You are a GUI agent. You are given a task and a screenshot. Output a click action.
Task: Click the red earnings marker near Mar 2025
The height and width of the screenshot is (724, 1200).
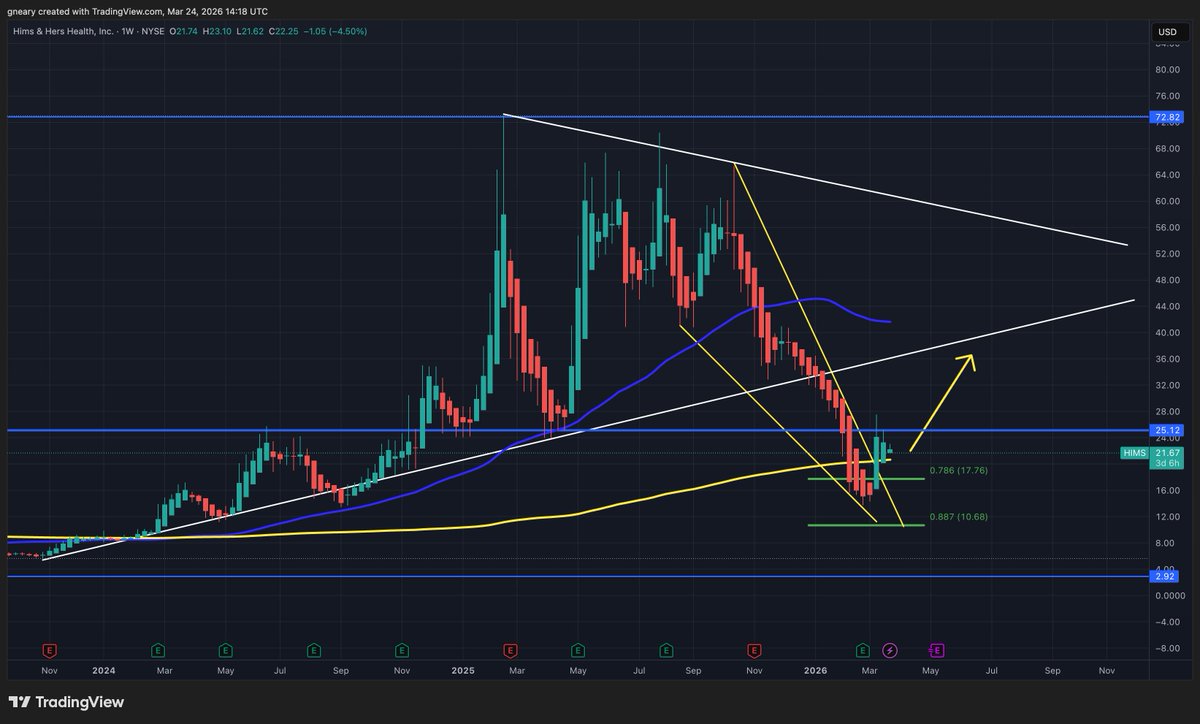pos(510,649)
